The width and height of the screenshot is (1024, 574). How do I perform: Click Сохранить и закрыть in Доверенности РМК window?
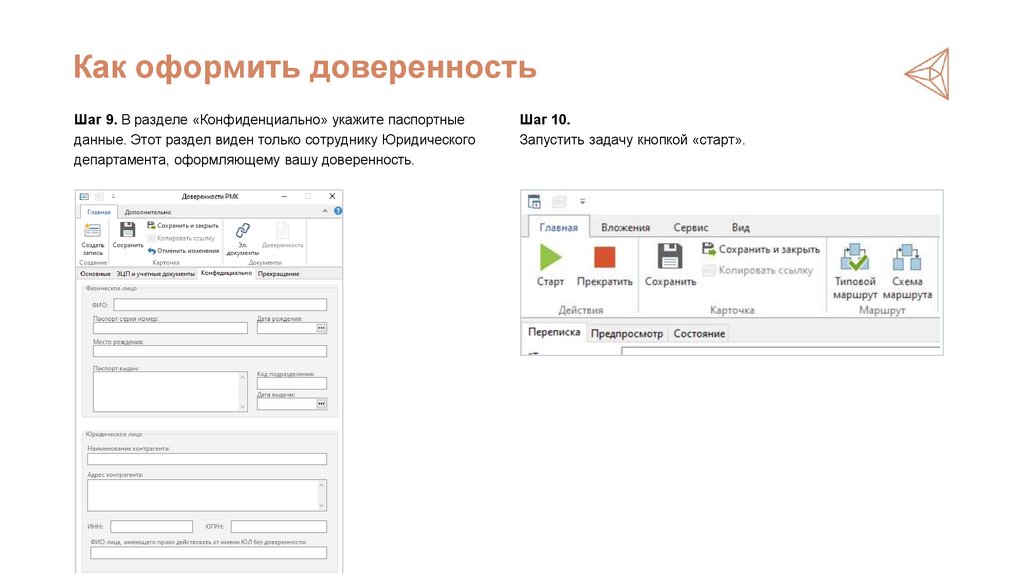182,225
